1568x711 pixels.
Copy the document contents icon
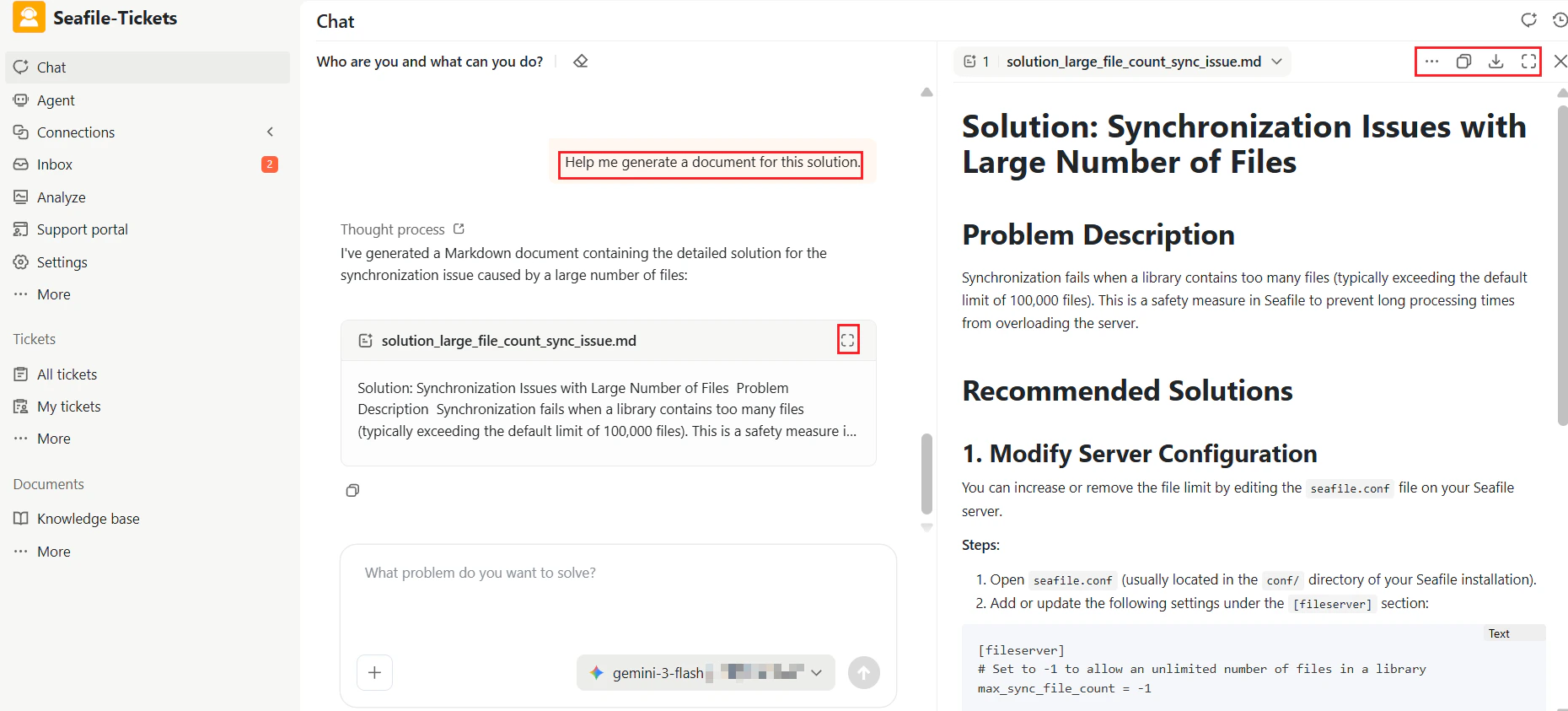click(1463, 62)
